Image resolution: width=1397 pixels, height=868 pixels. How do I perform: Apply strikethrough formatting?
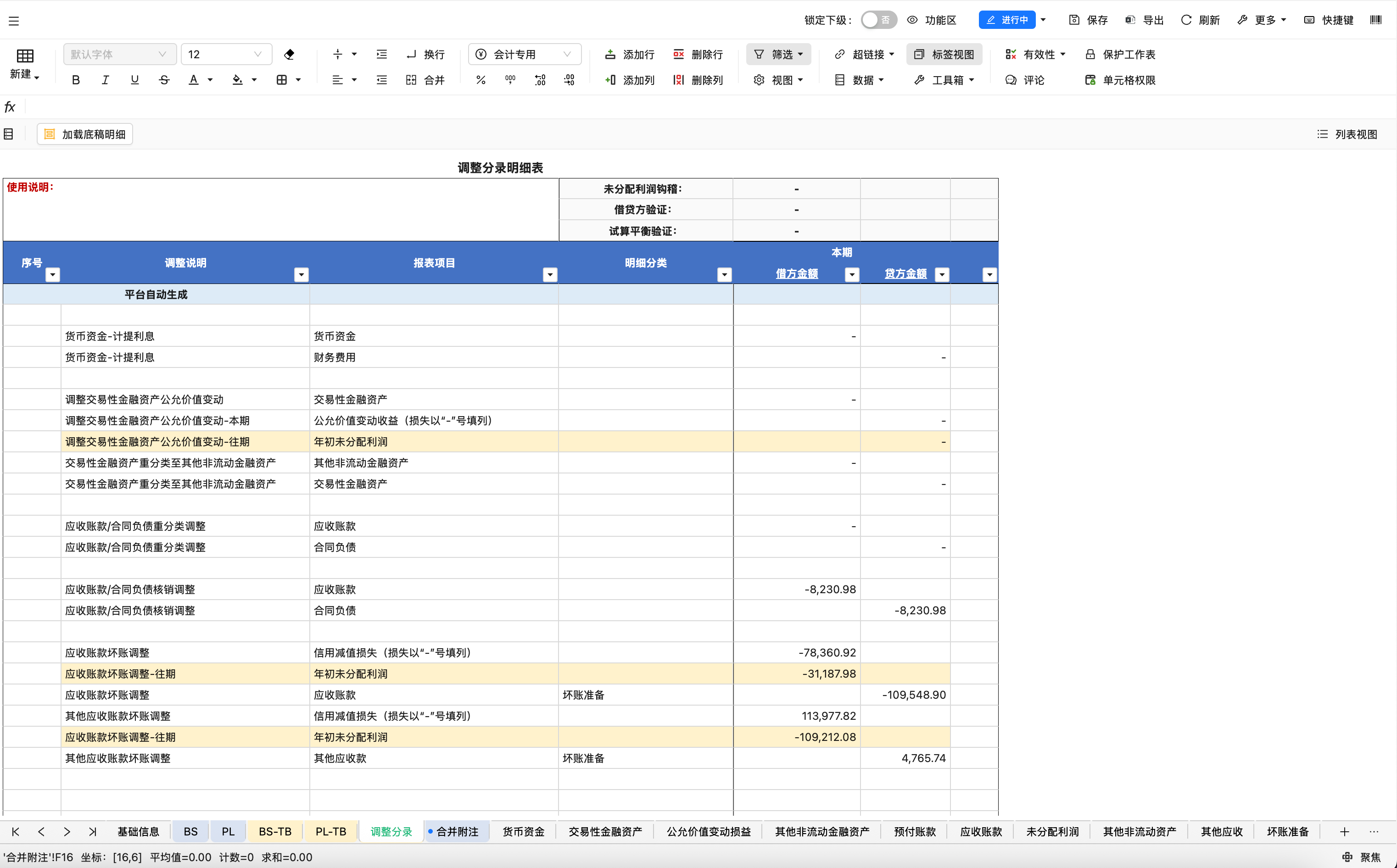[x=164, y=80]
